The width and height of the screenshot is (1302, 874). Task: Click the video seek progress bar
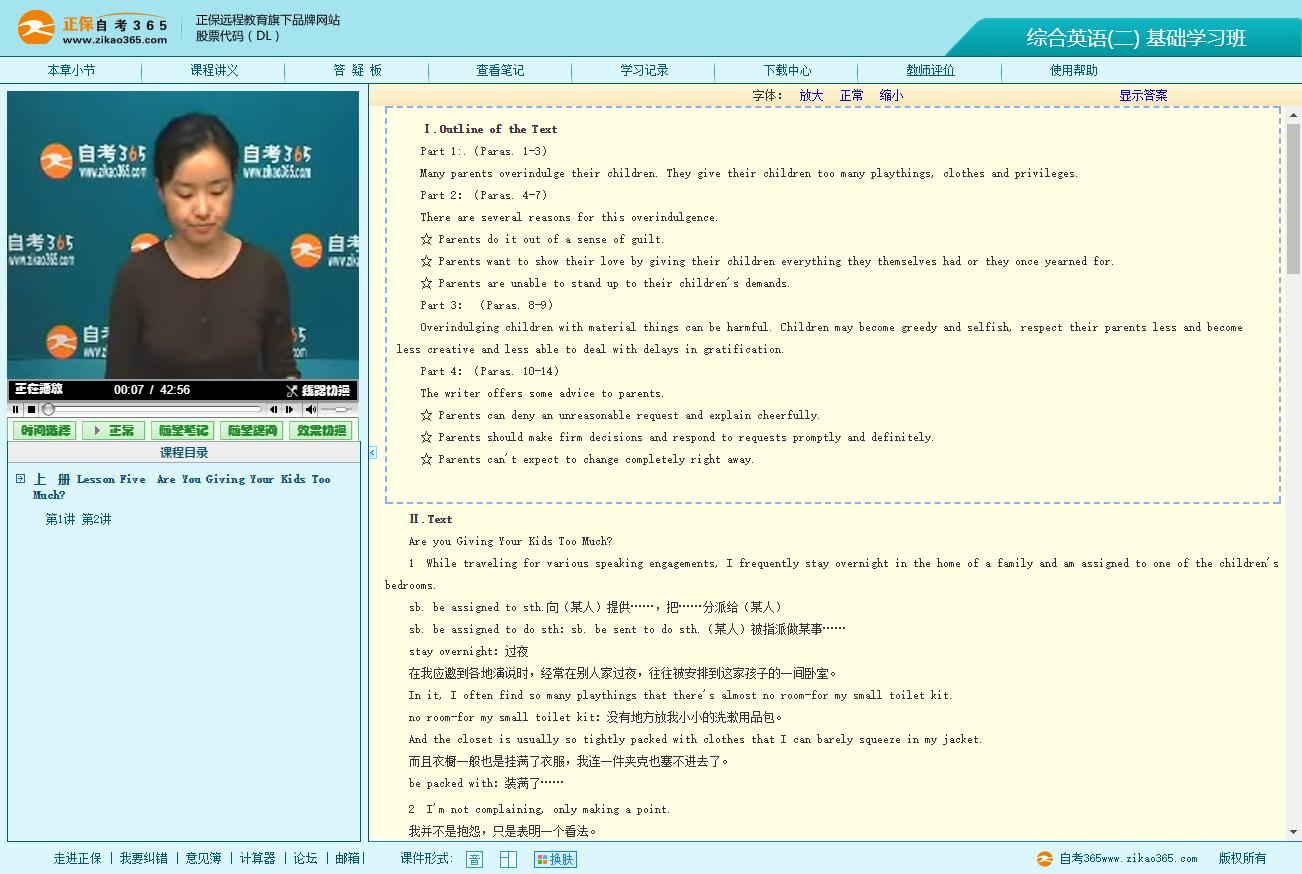point(152,409)
